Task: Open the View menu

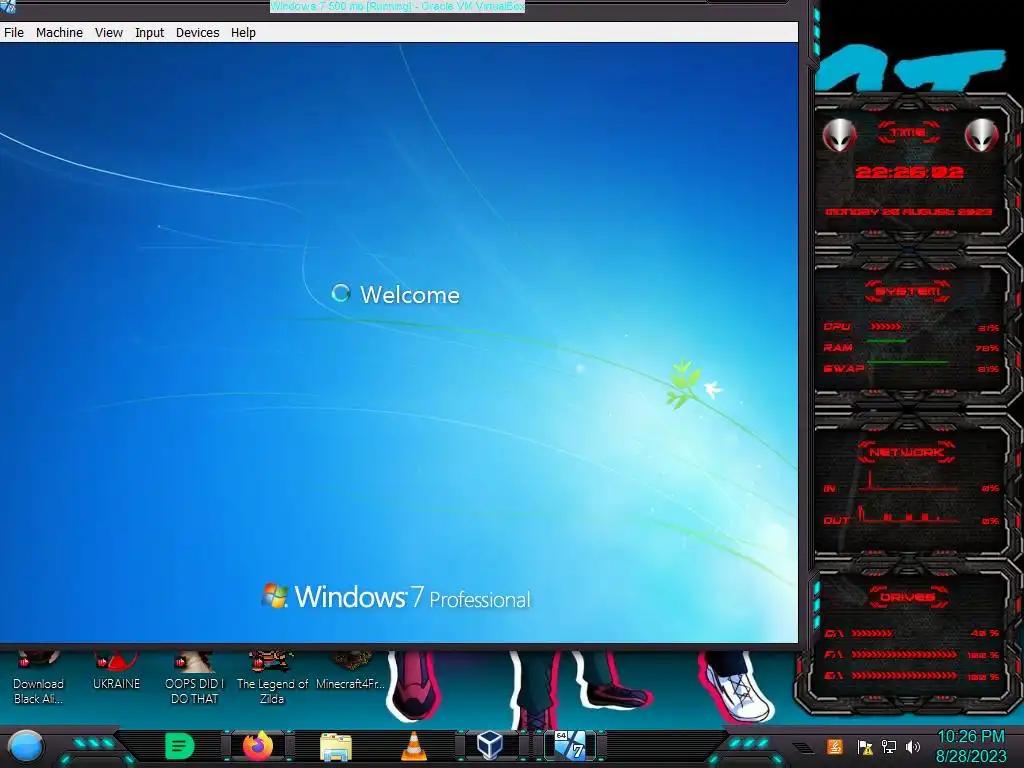Action: point(108,33)
